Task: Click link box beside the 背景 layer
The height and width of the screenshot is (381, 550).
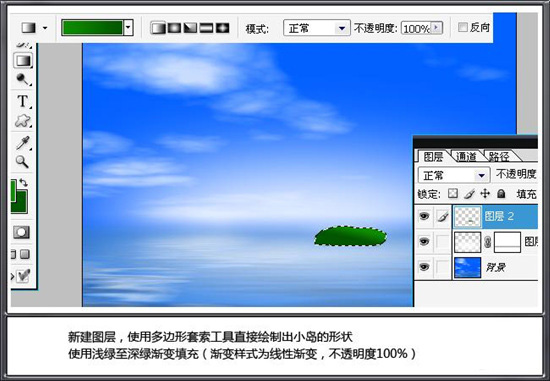Action: [x=443, y=268]
